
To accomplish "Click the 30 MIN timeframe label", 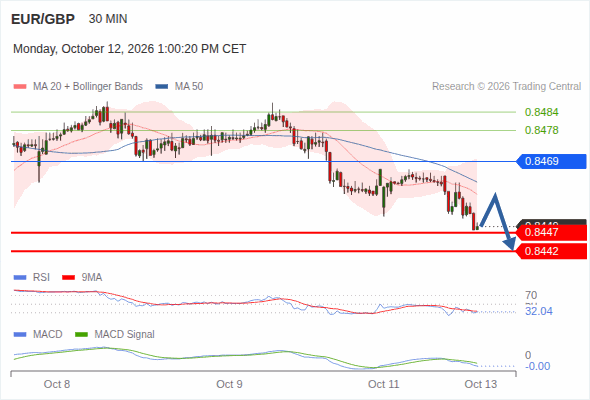I will coord(108,19).
